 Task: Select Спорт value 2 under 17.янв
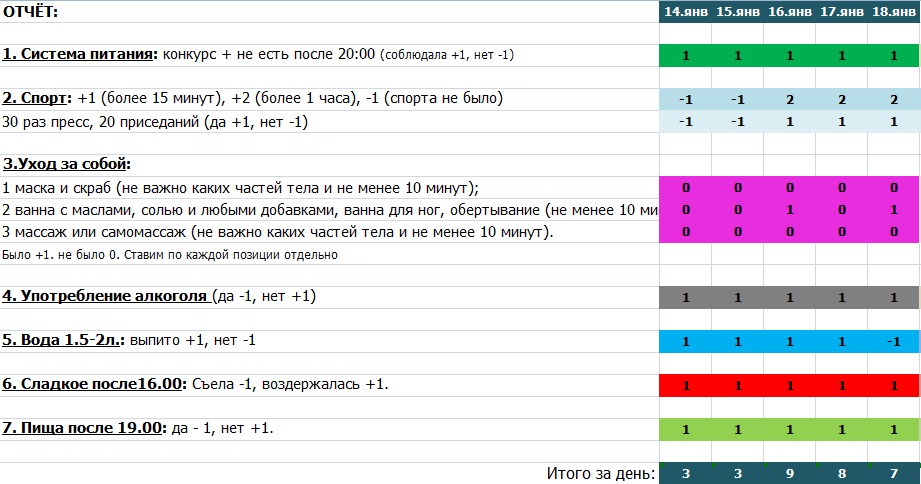pyautogui.click(x=842, y=99)
